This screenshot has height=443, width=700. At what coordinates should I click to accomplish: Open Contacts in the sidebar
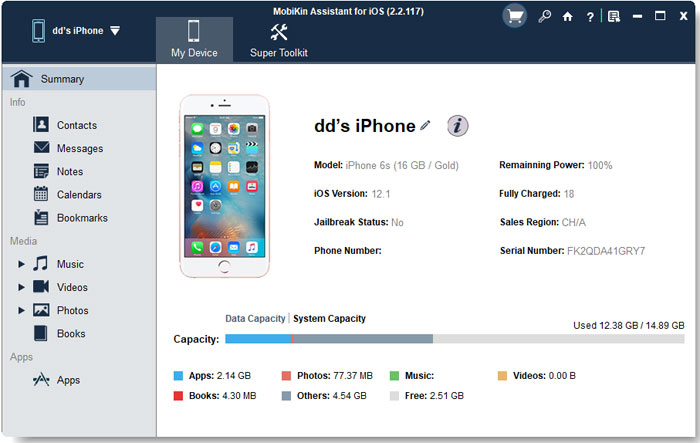77,125
